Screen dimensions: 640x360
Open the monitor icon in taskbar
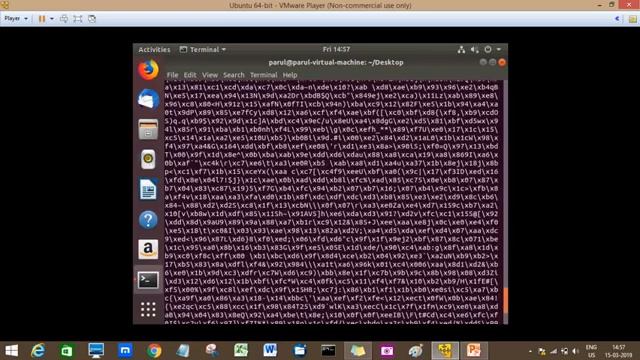tap(96, 351)
